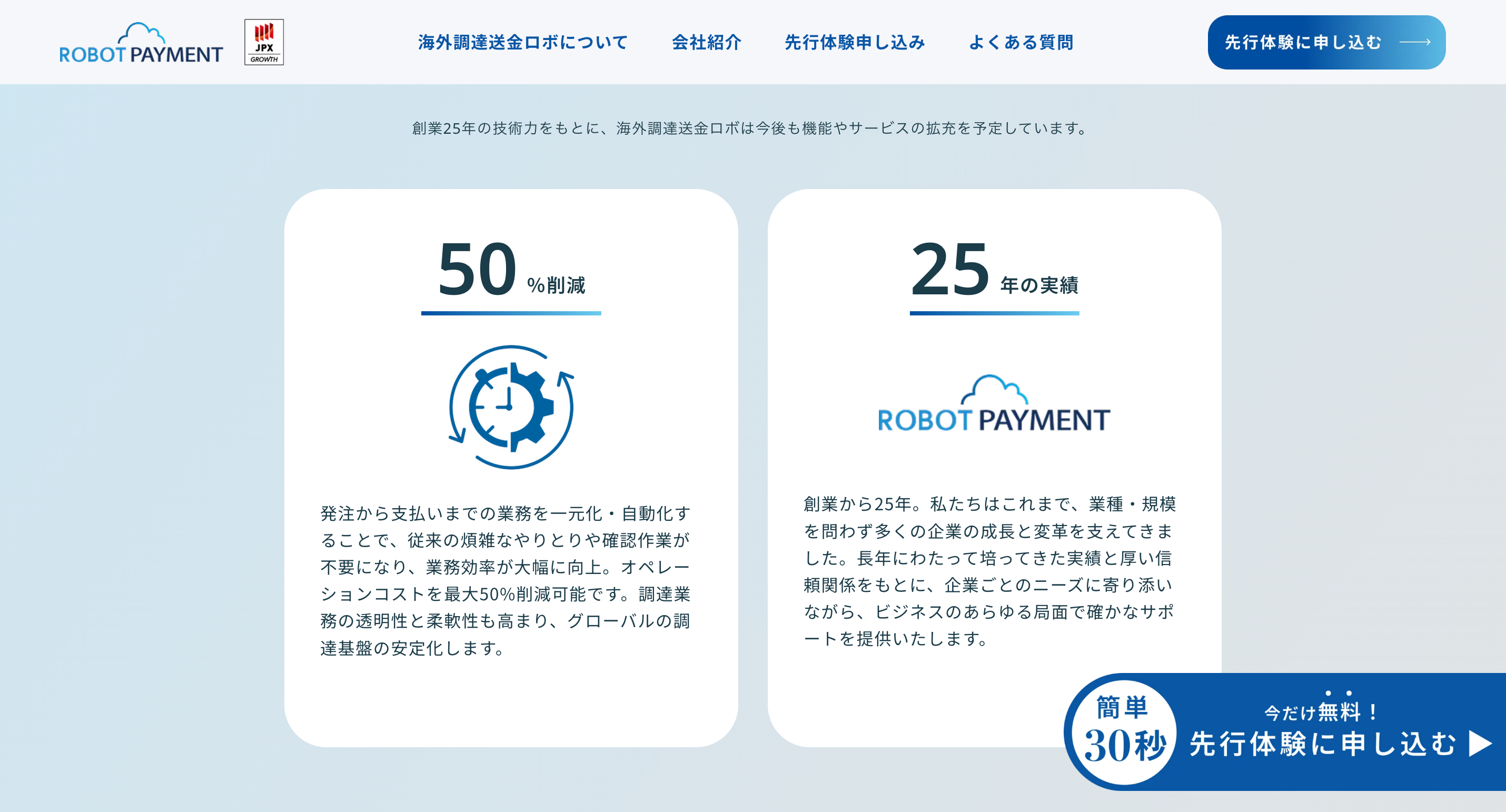Click the gradient underline below 50%削減
This screenshot has width=1506, height=812.
[511, 313]
